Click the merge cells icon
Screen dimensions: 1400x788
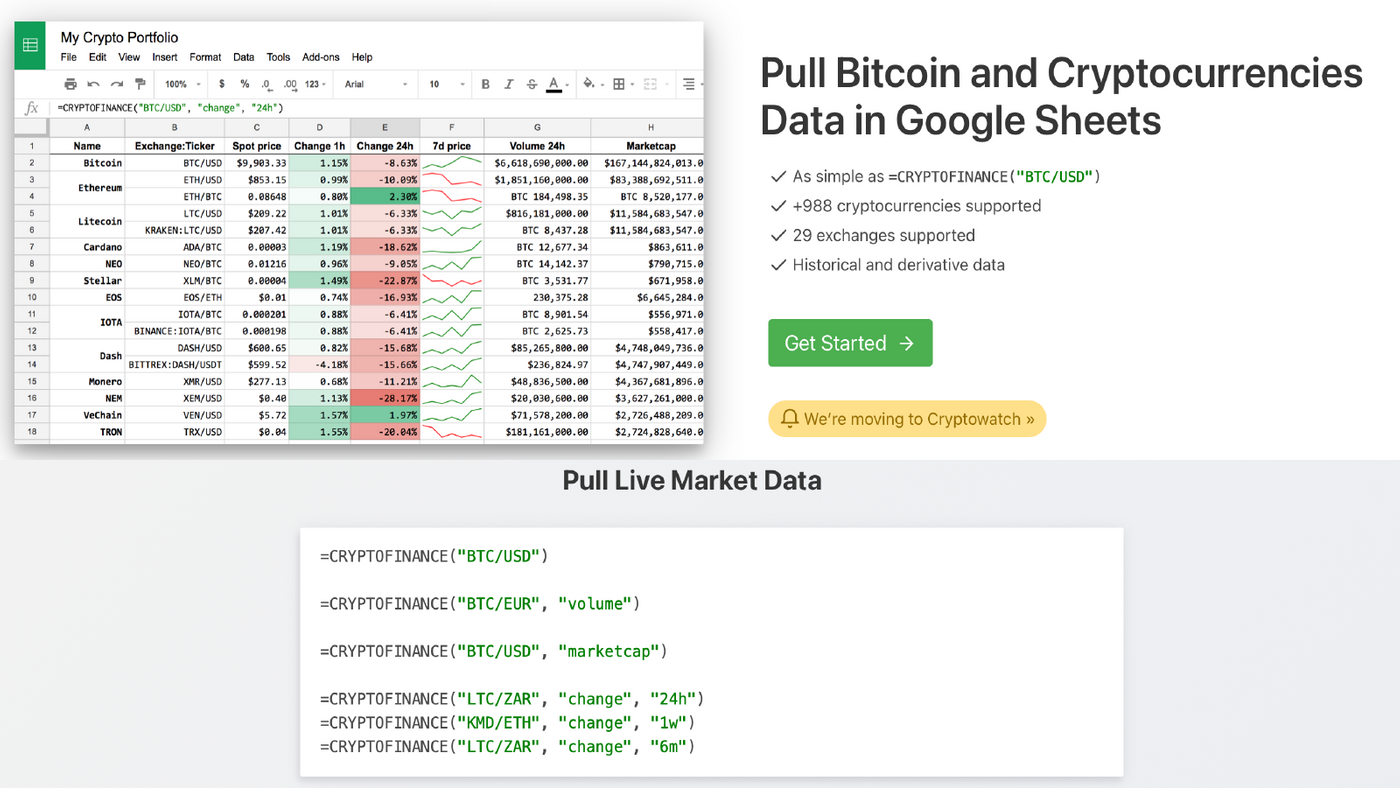[x=650, y=84]
